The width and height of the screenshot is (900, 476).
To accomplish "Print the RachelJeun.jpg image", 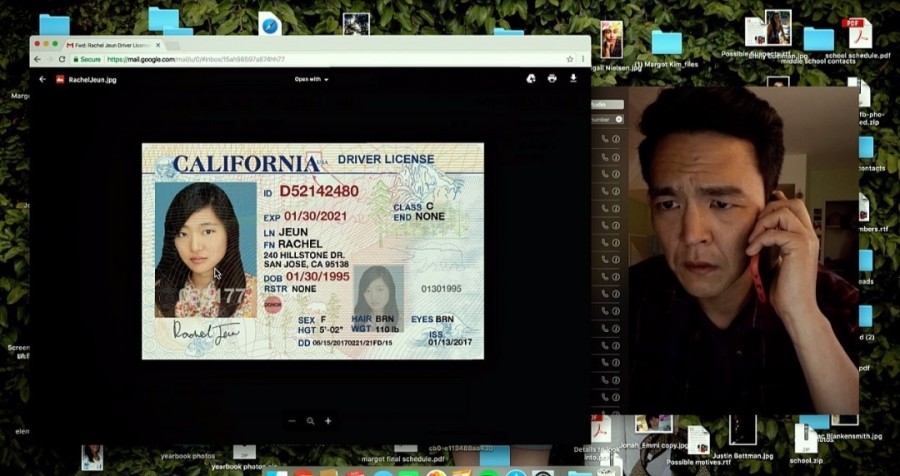I will (552, 79).
